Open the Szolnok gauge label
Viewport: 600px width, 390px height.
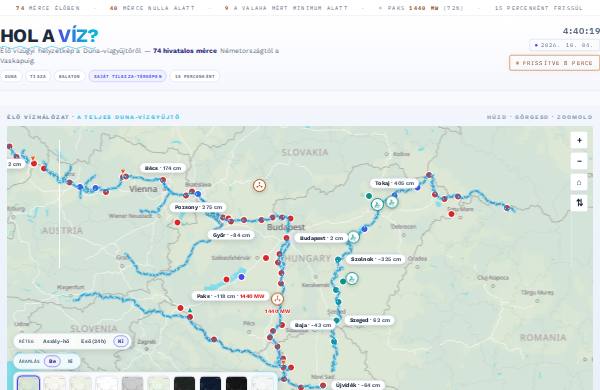(x=376, y=259)
